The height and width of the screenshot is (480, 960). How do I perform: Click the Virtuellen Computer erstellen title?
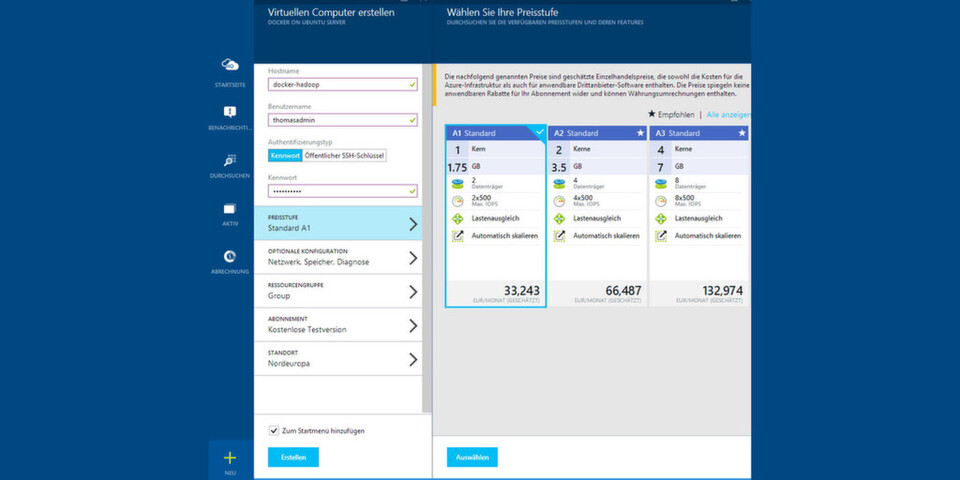331,12
